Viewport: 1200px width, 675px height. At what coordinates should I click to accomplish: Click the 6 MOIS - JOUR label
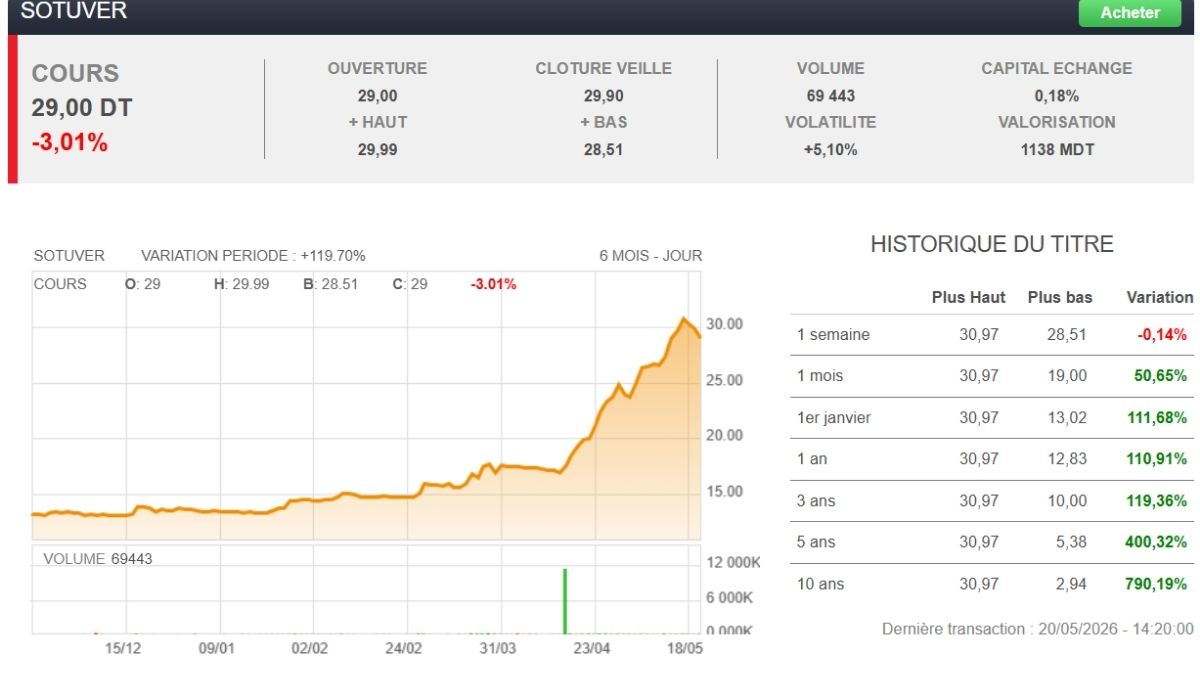651,256
